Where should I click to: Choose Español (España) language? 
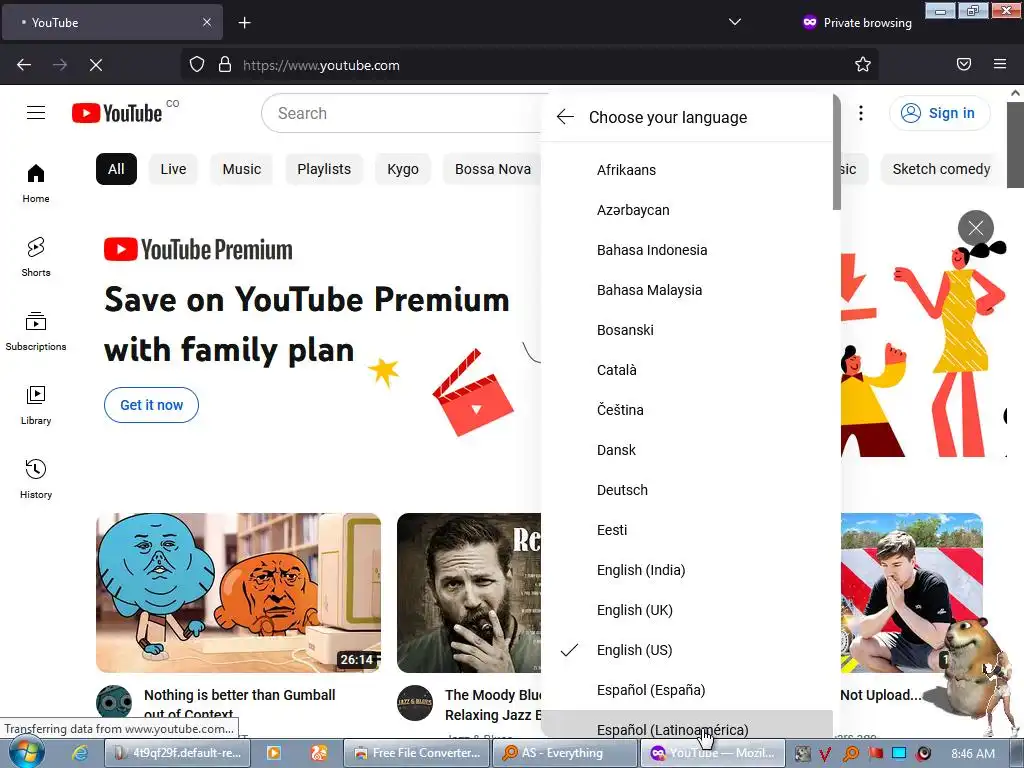pos(687,690)
